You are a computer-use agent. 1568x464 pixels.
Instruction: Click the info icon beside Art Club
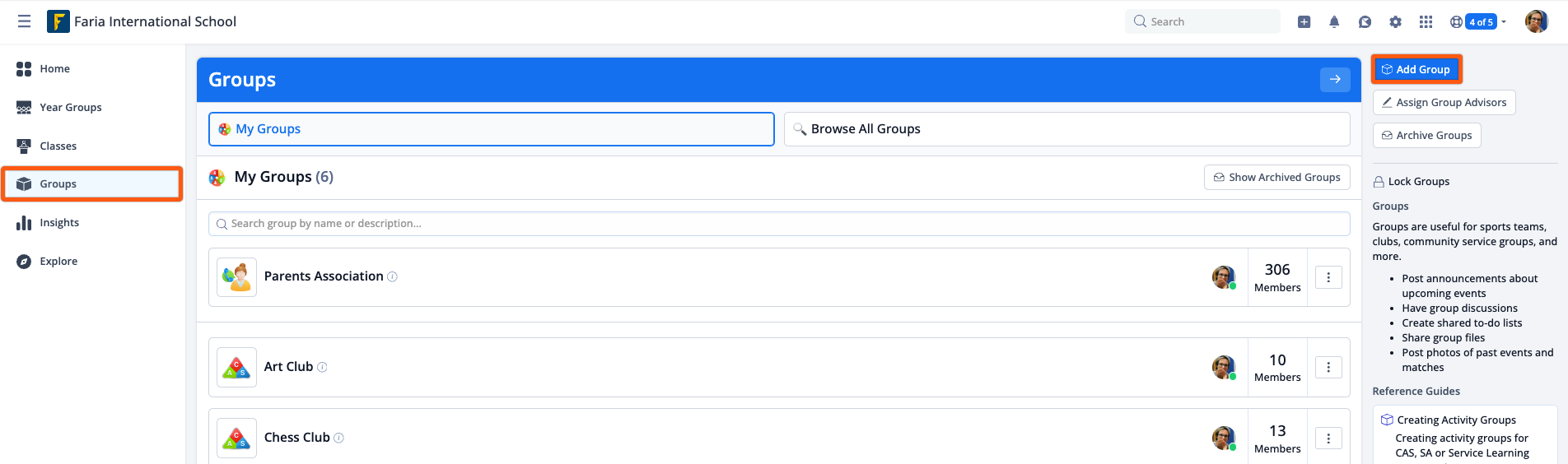point(322,367)
